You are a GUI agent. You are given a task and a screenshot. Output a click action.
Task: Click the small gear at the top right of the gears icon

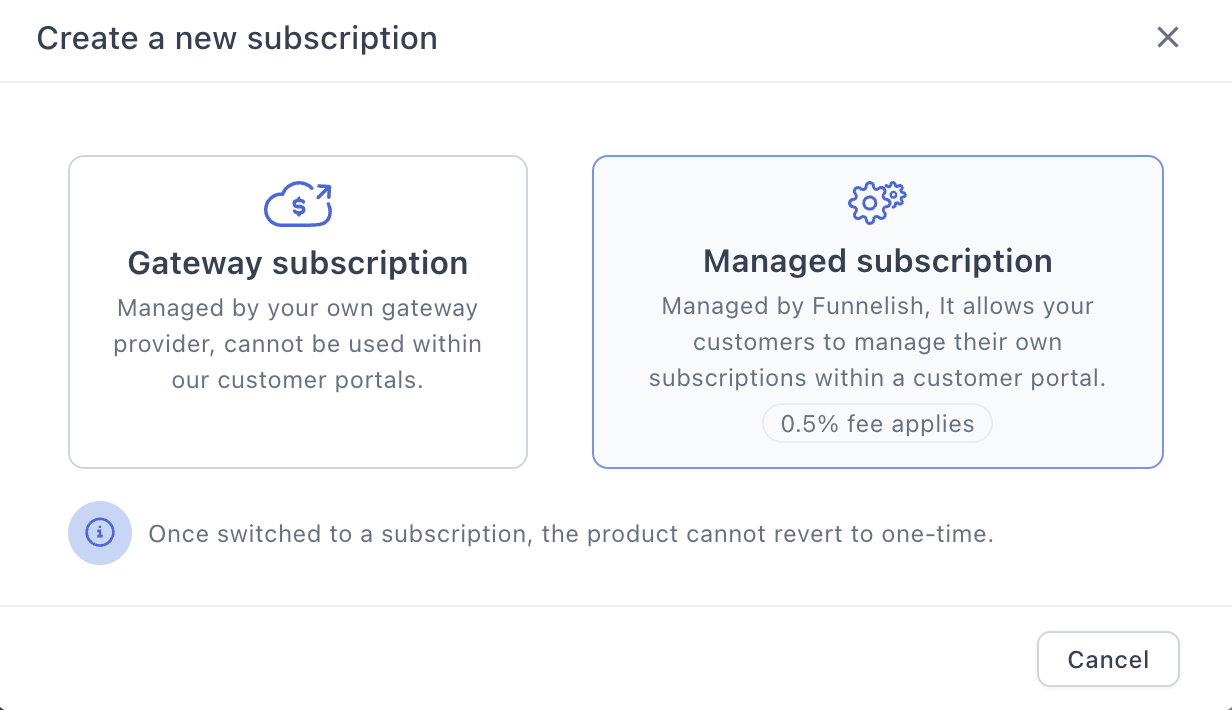click(x=893, y=192)
